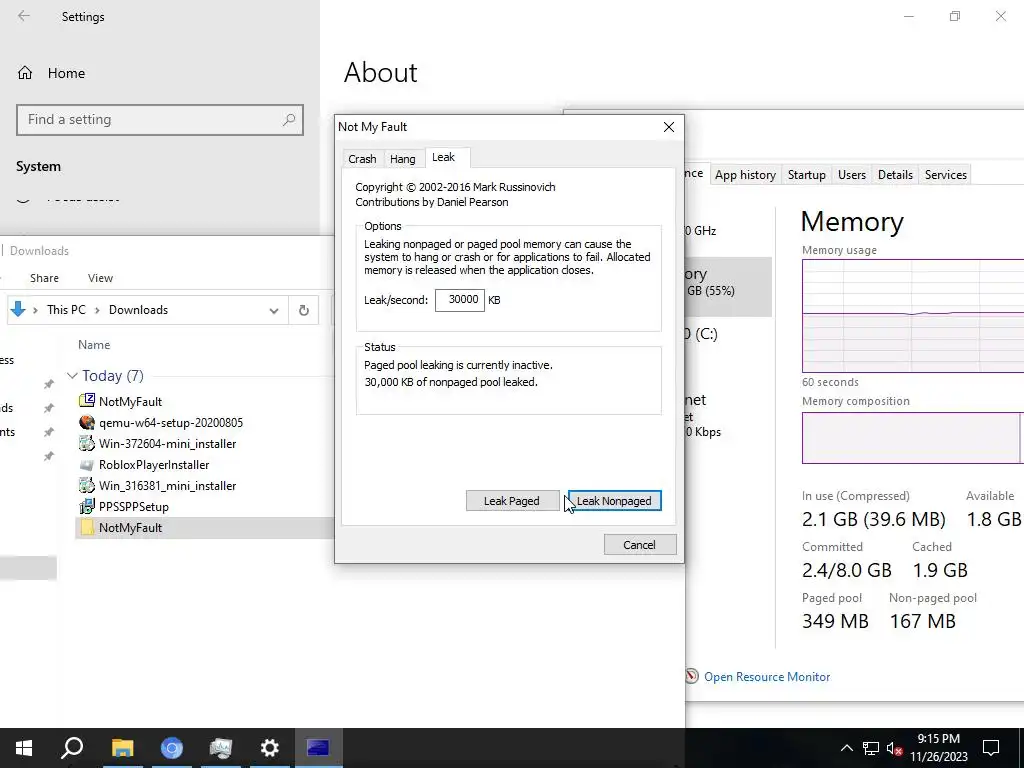This screenshot has height=768, width=1024.
Task: Click the Leak Nonpaged button
Action: pyautogui.click(x=615, y=501)
